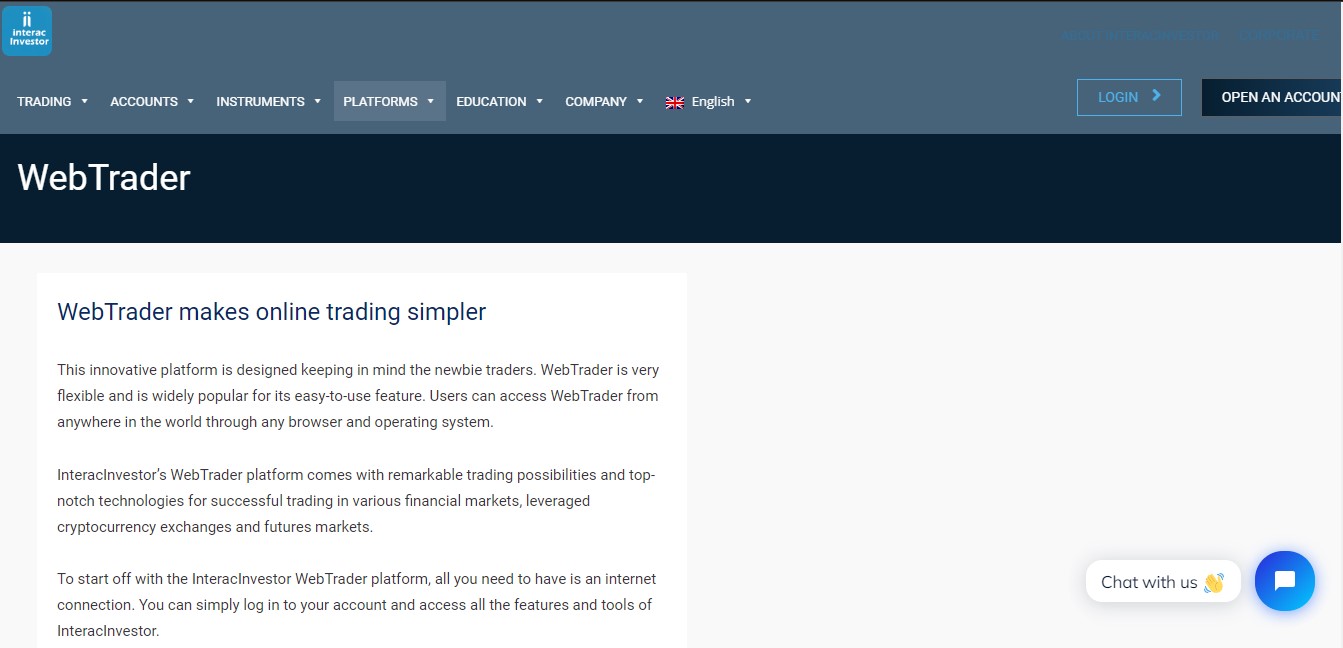Open the Instruments menu

(269, 101)
